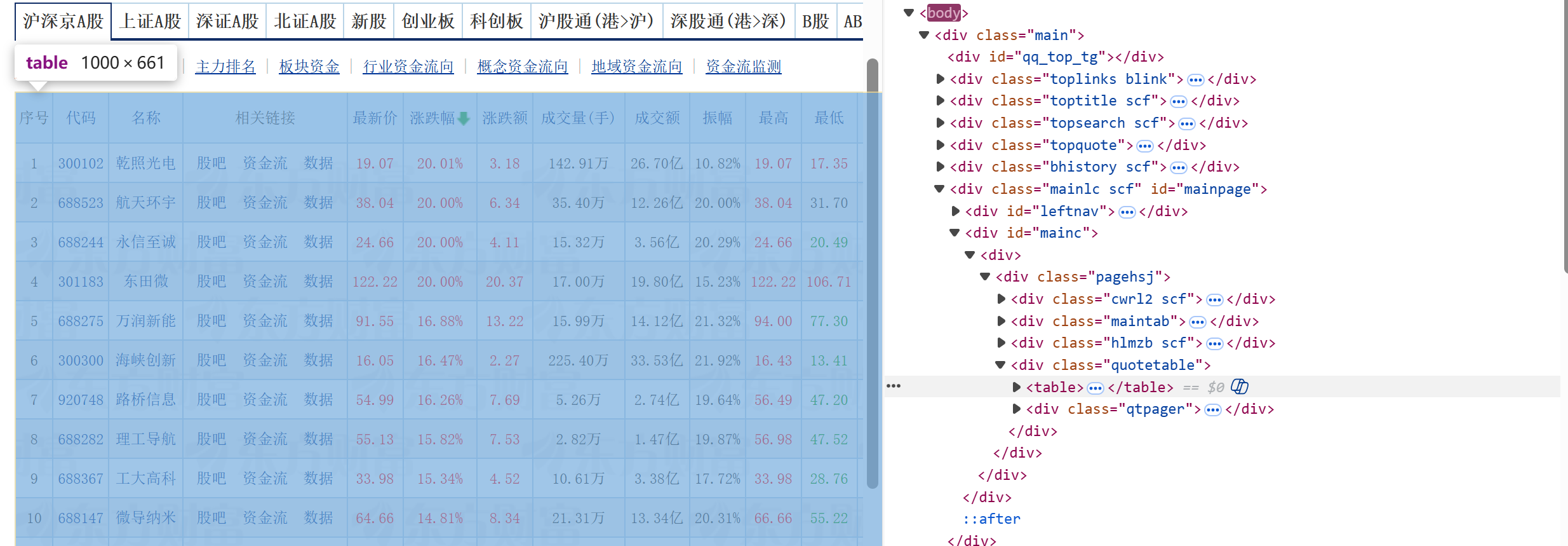Viewport: 1568px width, 546px height.
Task: Expand cwrl2 scf div node
Action: (x=1002, y=299)
